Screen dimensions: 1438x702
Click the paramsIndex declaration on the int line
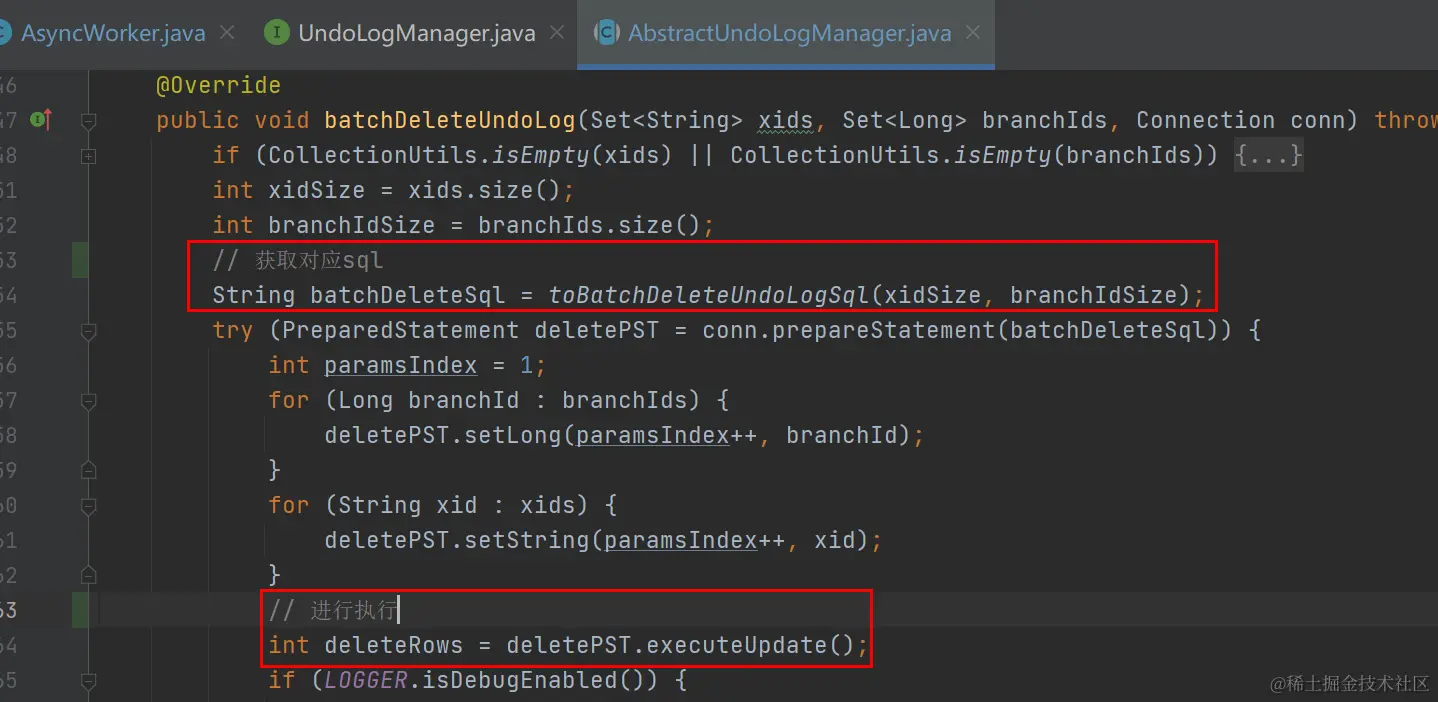[401, 365]
